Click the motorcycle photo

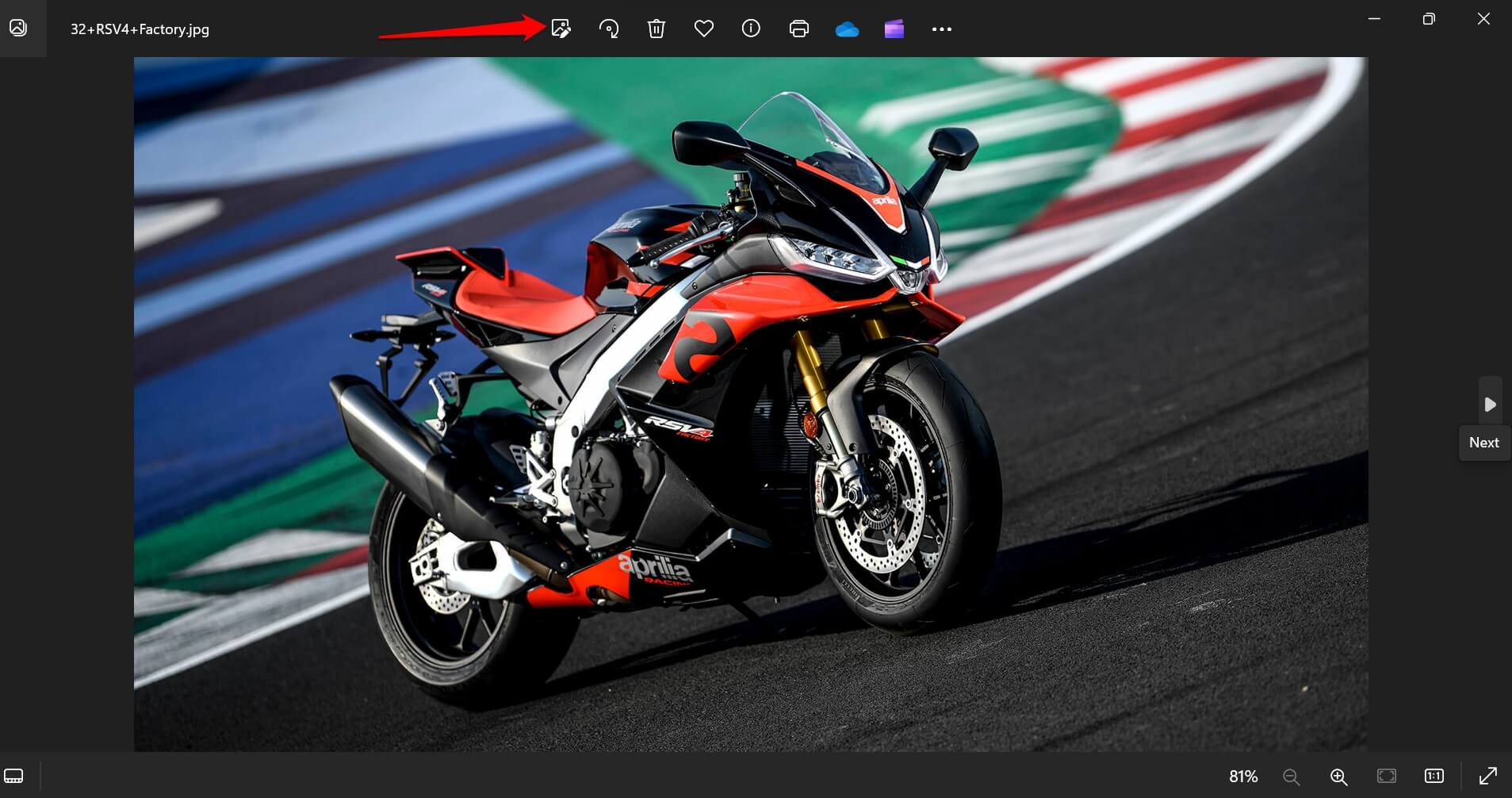(x=751, y=404)
